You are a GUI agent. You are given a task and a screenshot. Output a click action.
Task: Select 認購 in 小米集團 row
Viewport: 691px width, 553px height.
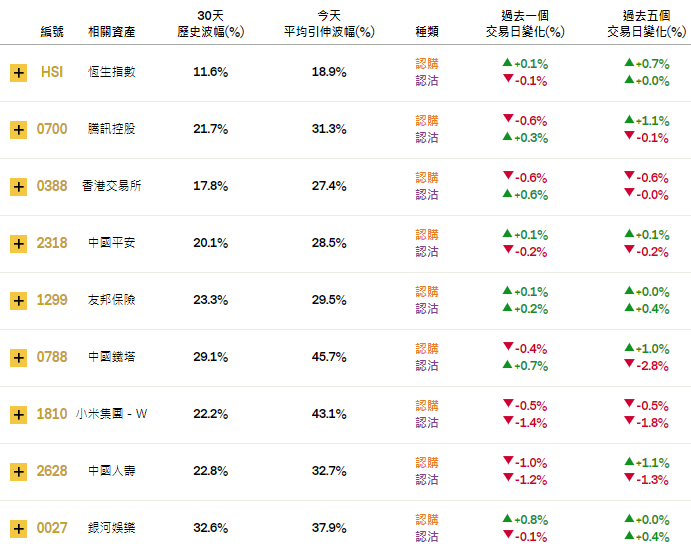click(x=427, y=406)
